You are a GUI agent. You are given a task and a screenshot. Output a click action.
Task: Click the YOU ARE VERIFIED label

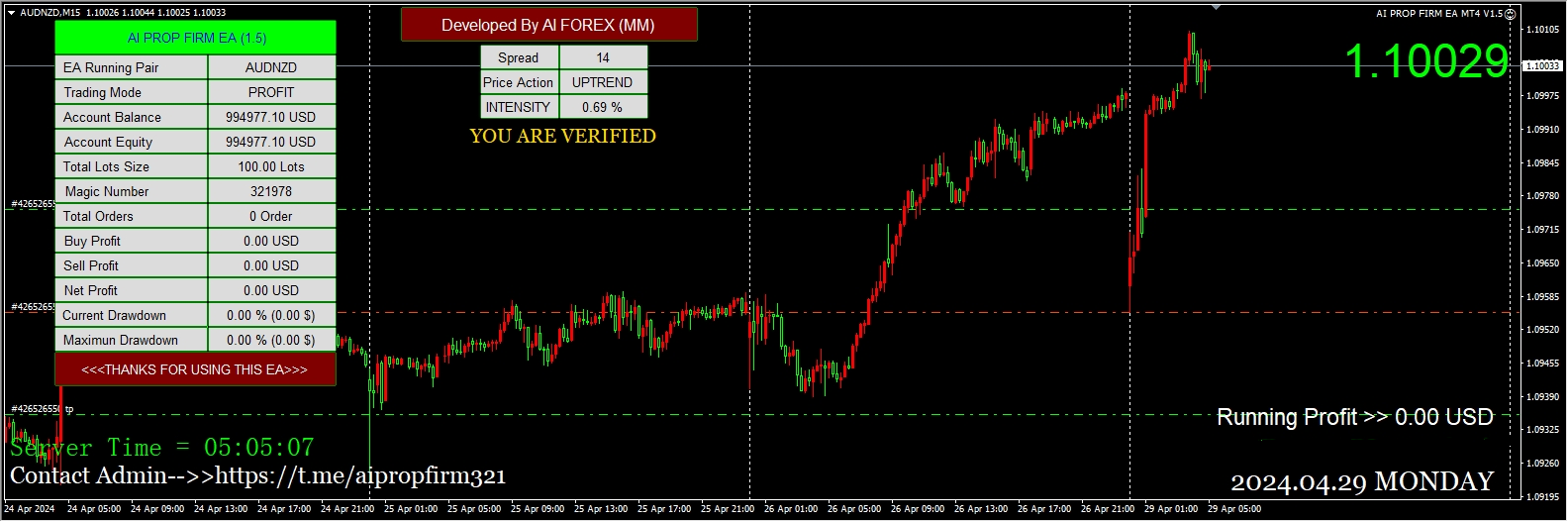[x=562, y=136]
